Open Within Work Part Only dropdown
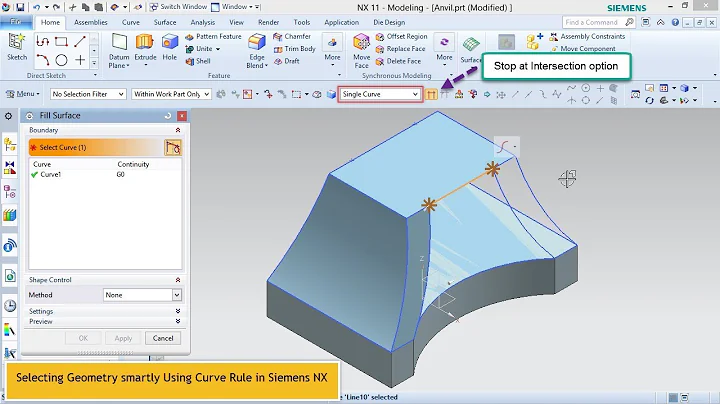The height and width of the screenshot is (404, 720). pyautogui.click(x=171, y=94)
